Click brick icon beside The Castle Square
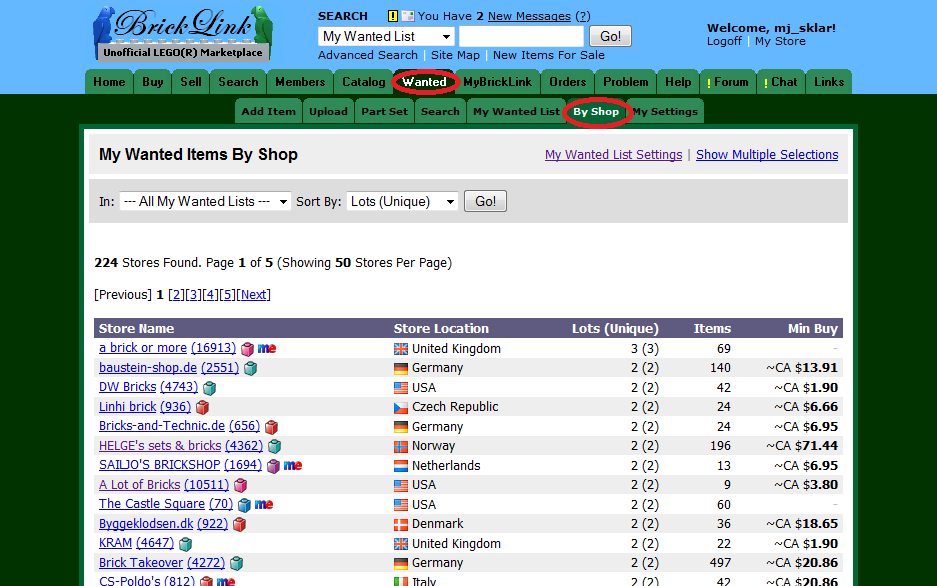 (x=244, y=505)
